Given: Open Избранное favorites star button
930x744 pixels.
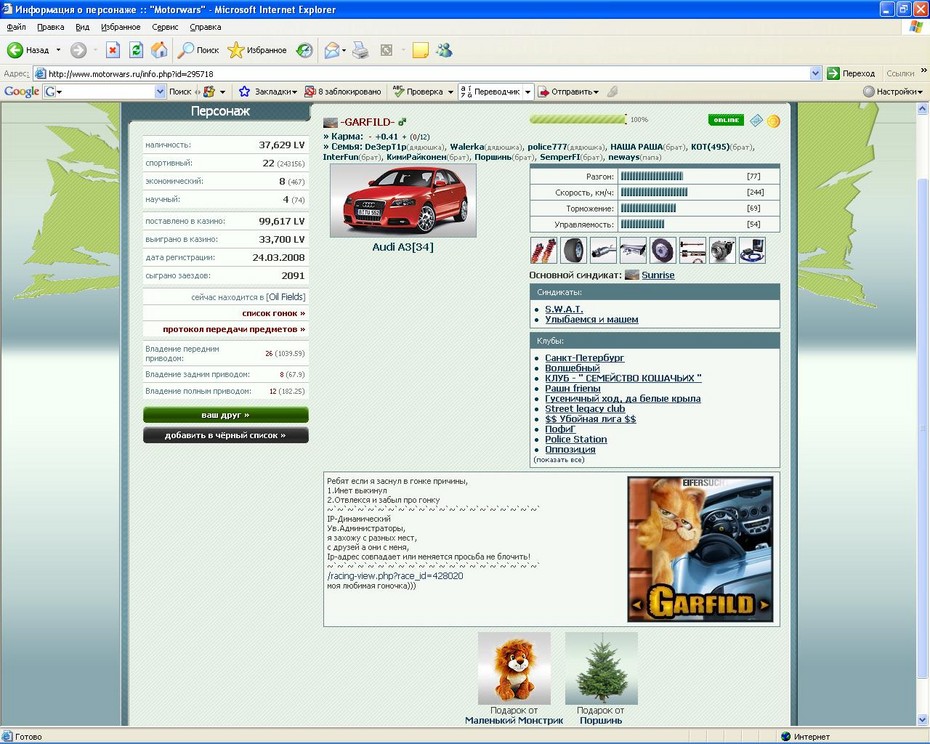Looking at the screenshot, I should coord(257,50).
